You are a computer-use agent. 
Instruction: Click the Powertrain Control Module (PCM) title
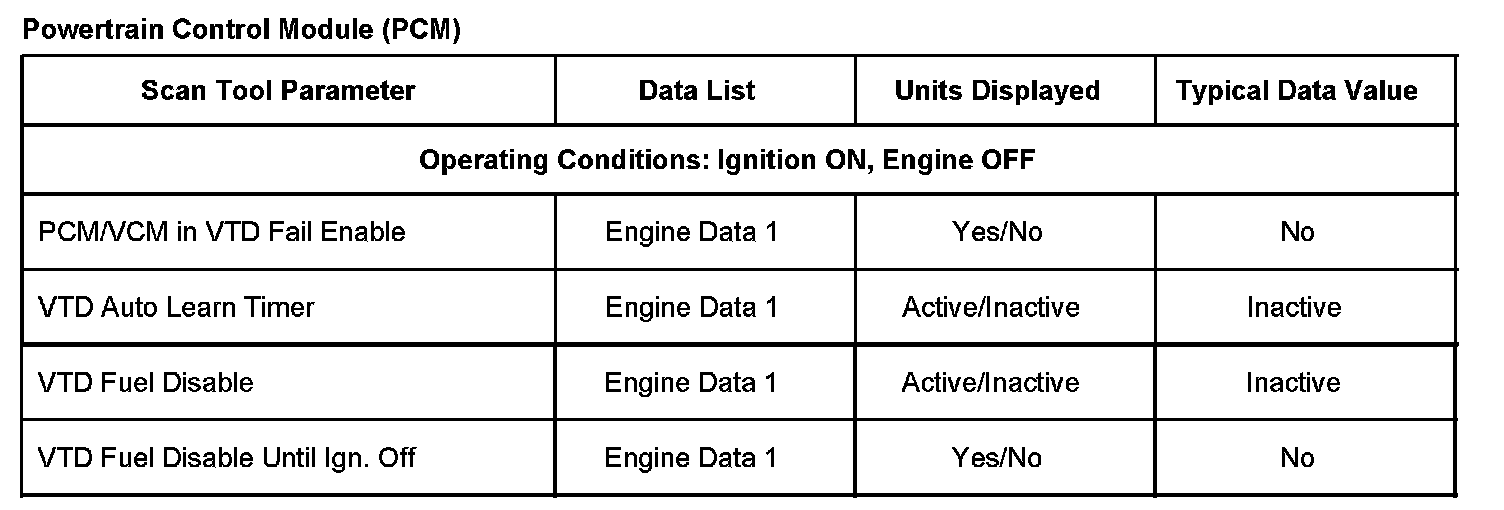[241, 30]
